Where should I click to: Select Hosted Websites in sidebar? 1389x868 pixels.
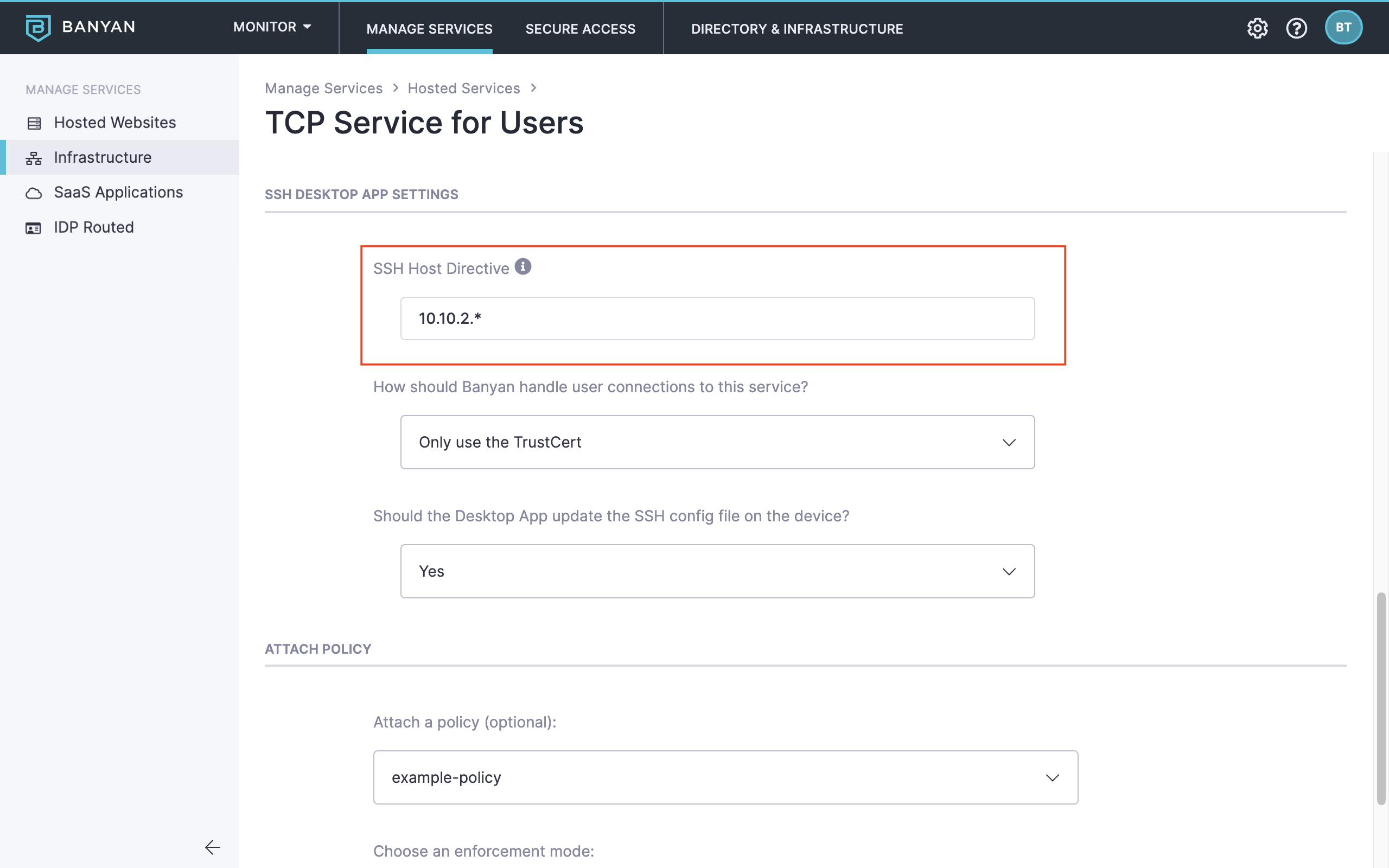[x=119, y=123]
